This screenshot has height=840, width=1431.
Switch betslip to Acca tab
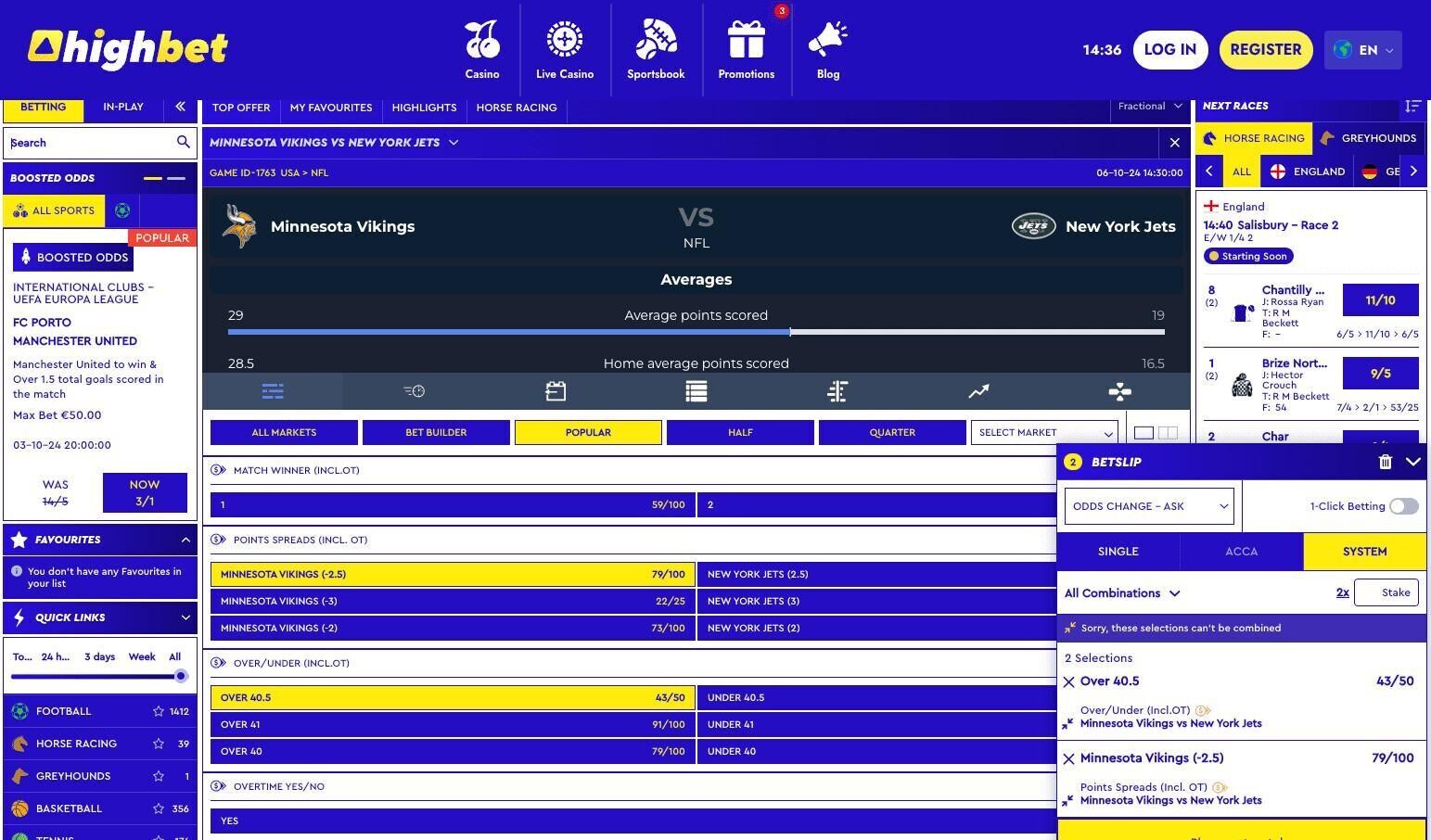[1242, 552]
